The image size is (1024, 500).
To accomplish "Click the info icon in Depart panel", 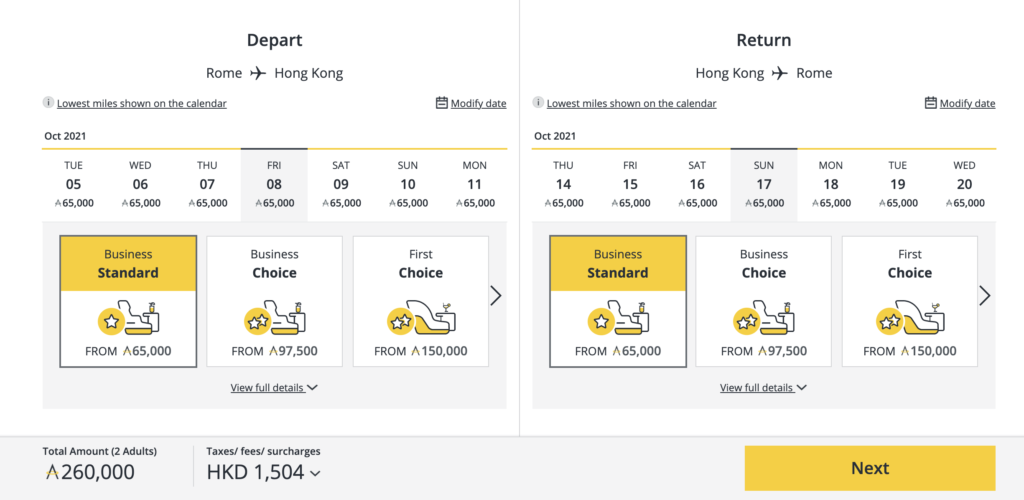I will click(x=48, y=102).
